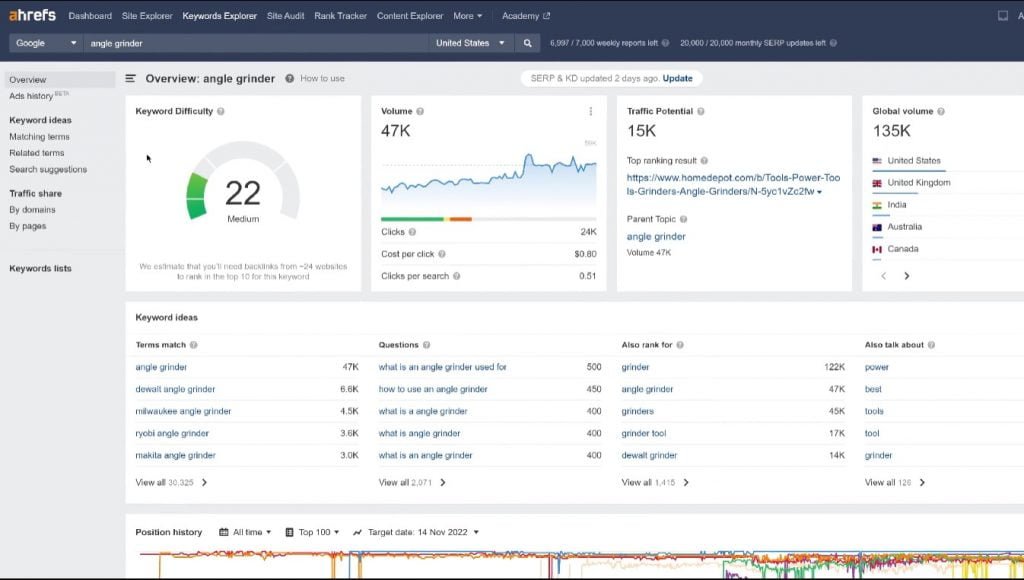Viewport: 1024px width, 580px height.
Task: Open question how to use an angle grinder
Action: point(433,389)
